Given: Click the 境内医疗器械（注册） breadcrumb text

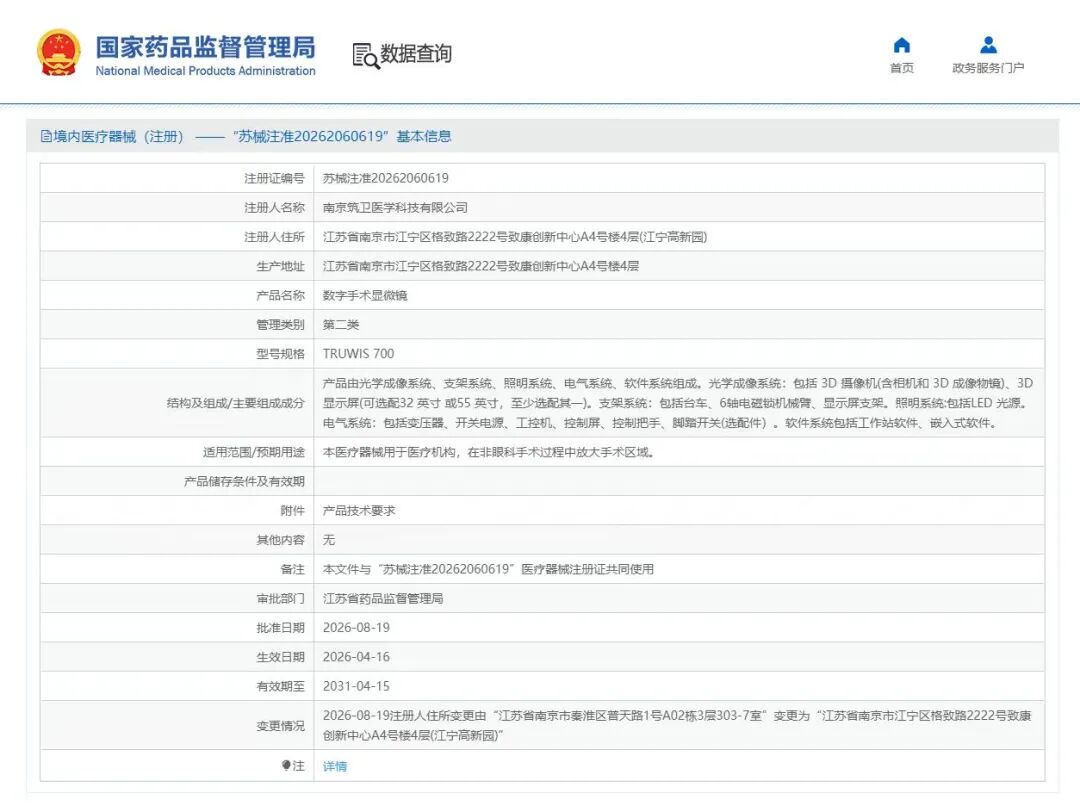Looking at the screenshot, I should pos(118,136).
